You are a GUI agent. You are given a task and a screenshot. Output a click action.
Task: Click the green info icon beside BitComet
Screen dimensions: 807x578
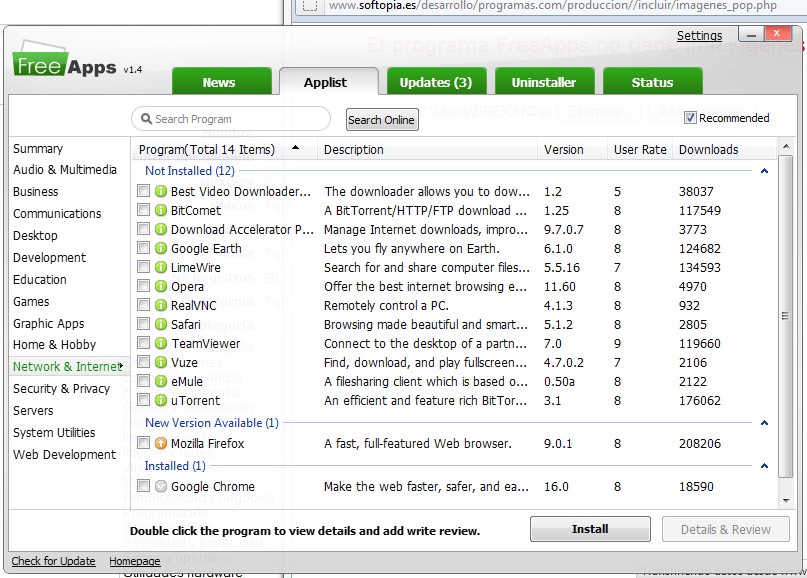[161, 210]
